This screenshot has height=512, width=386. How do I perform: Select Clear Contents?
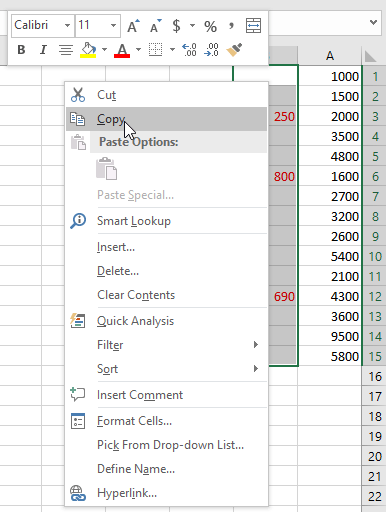[167, 295]
